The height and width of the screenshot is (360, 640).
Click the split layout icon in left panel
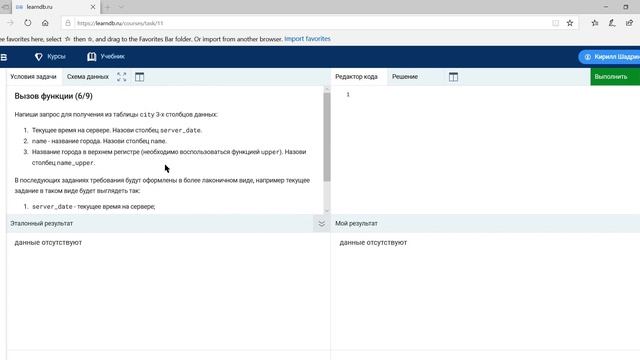click(140, 77)
